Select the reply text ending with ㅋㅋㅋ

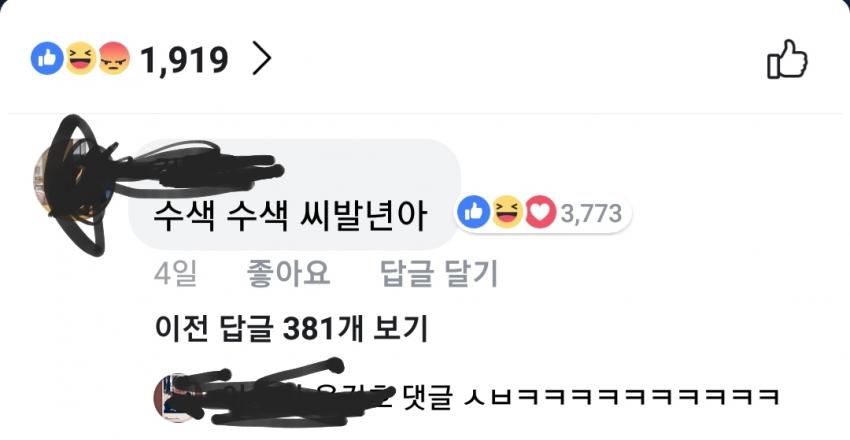[590, 398]
